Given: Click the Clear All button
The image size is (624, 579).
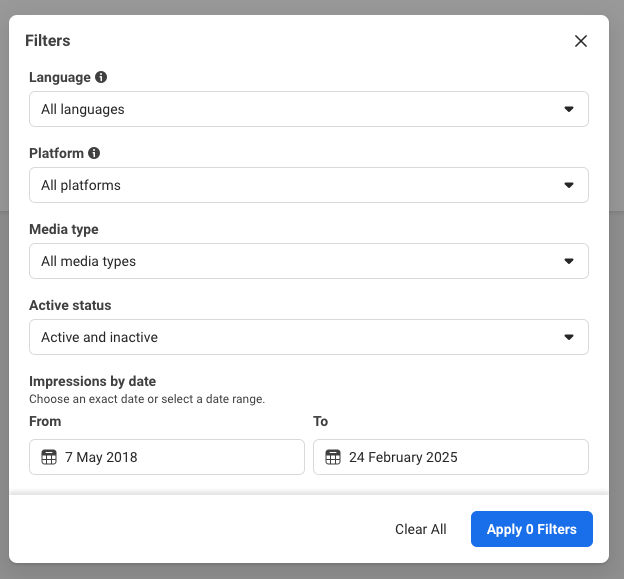Looking at the screenshot, I should [421, 529].
